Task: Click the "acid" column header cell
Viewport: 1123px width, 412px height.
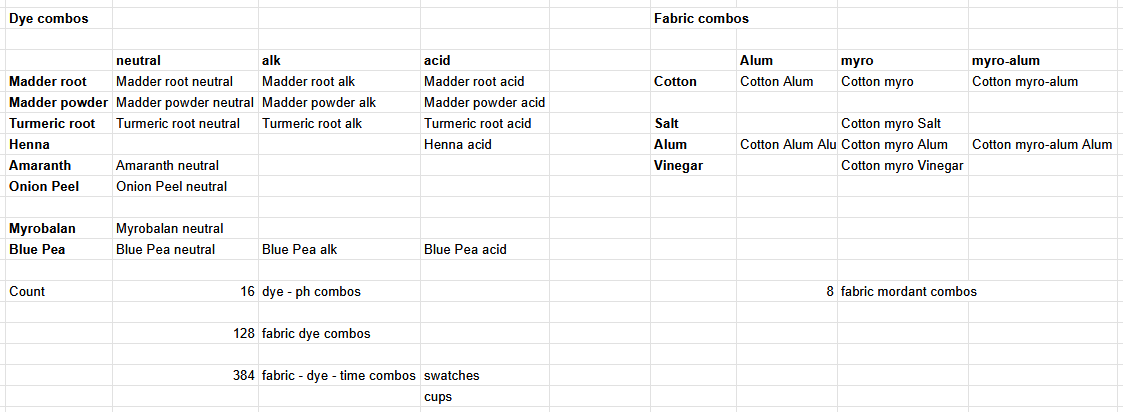Action: point(437,61)
